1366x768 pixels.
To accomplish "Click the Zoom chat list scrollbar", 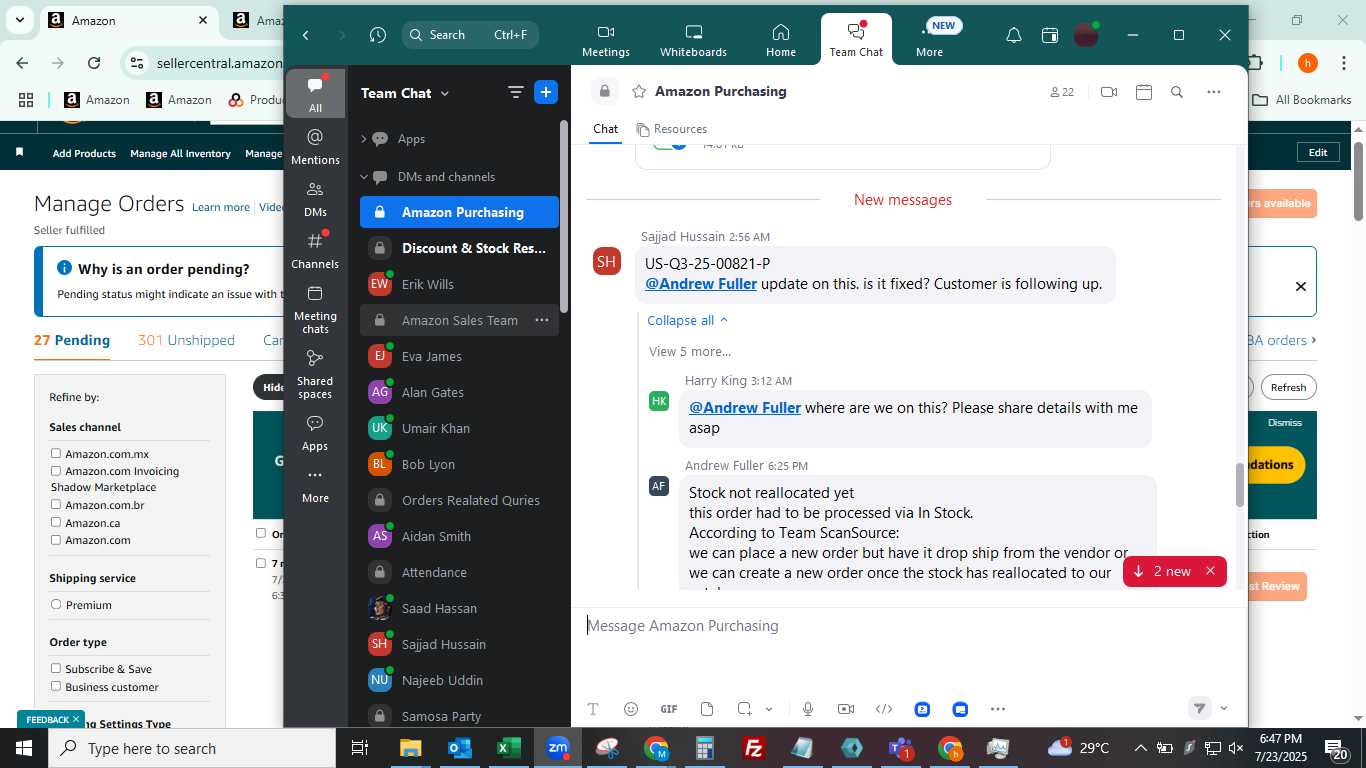I will (564, 215).
